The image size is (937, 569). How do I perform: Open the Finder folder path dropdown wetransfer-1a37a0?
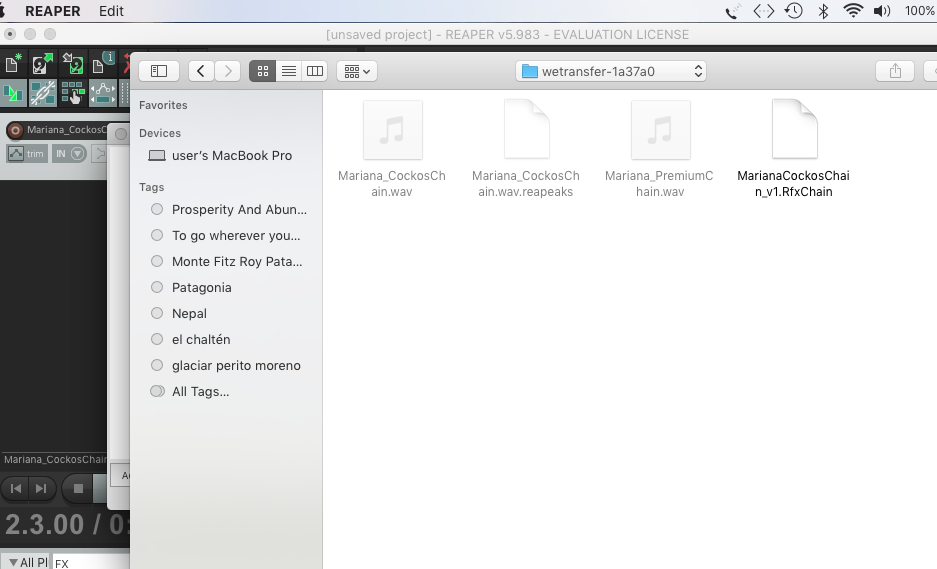(x=611, y=71)
